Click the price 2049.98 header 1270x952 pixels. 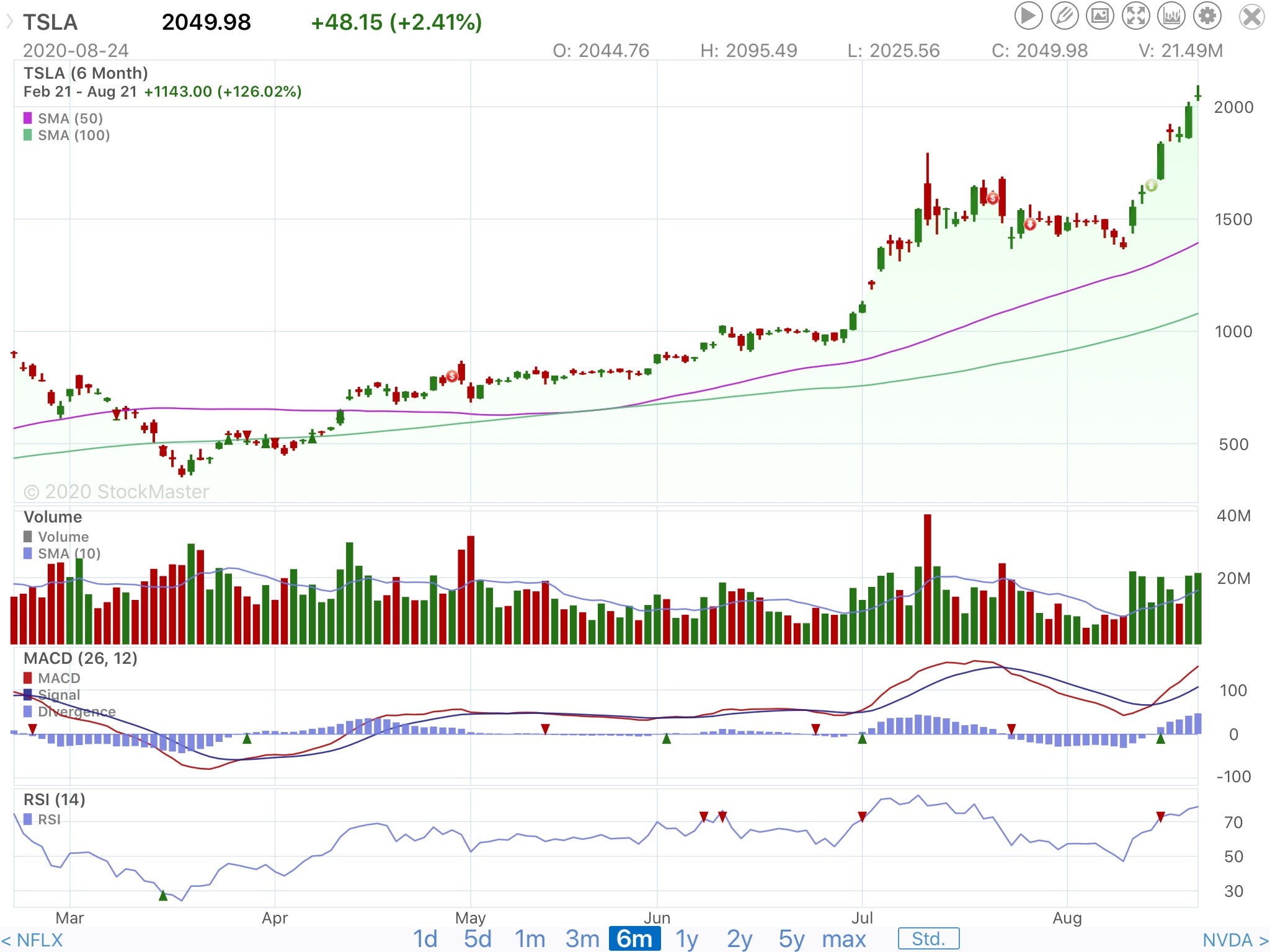click(206, 22)
